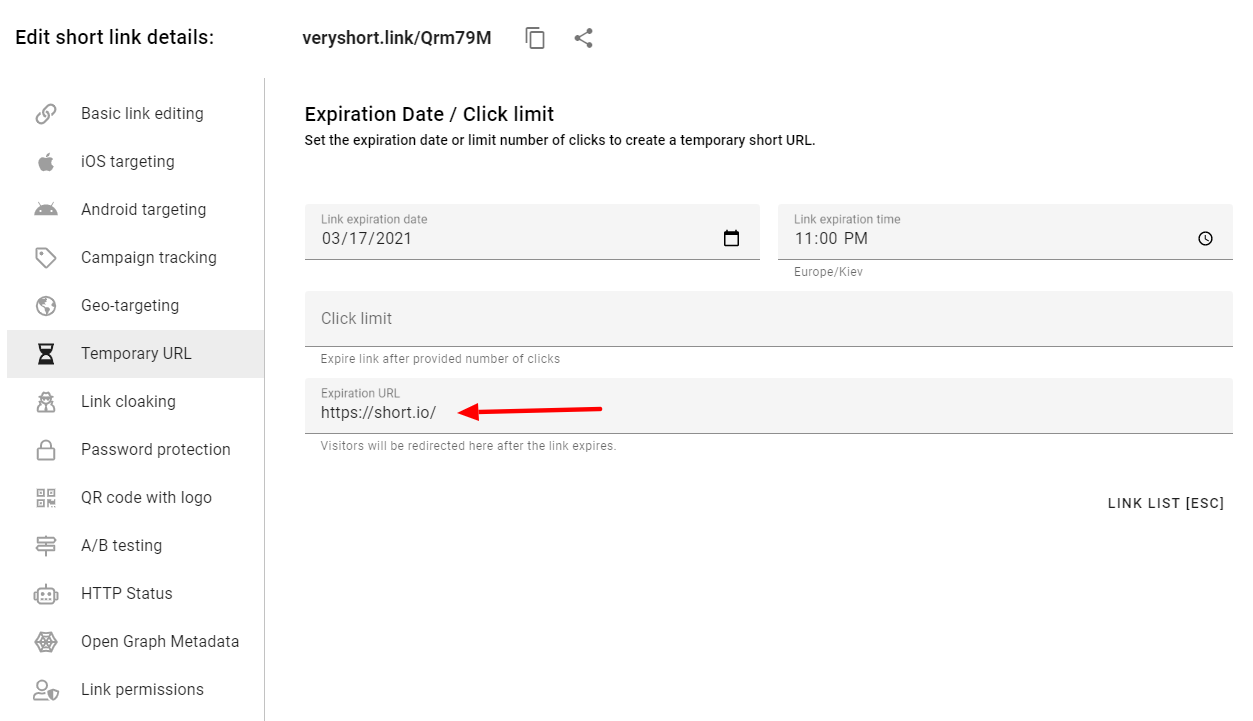Open the expiration time clock picker
Viewport: 1253px width, 721px height.
(1204, 238)
